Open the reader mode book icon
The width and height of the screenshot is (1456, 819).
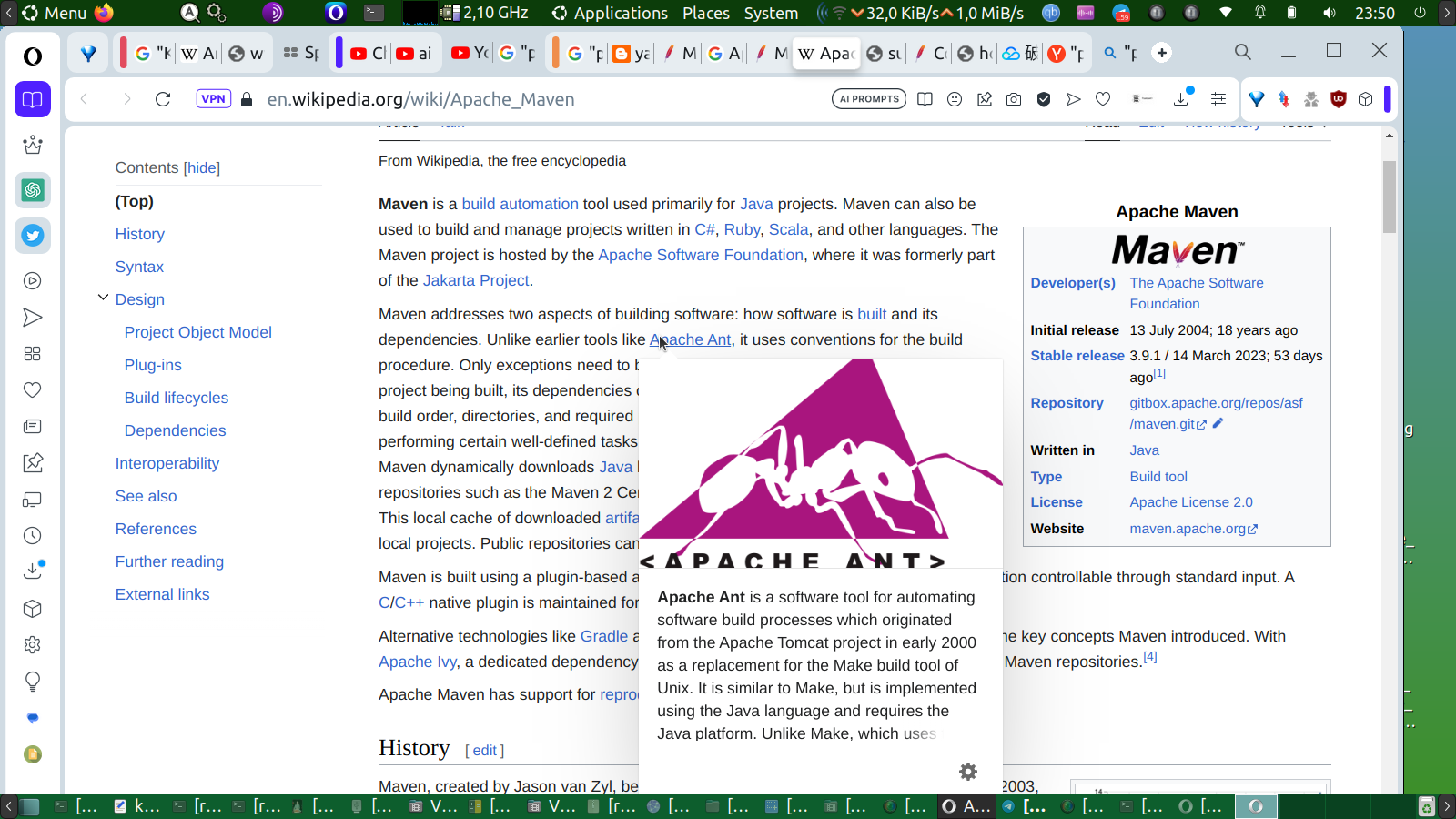tap(925, 99)
